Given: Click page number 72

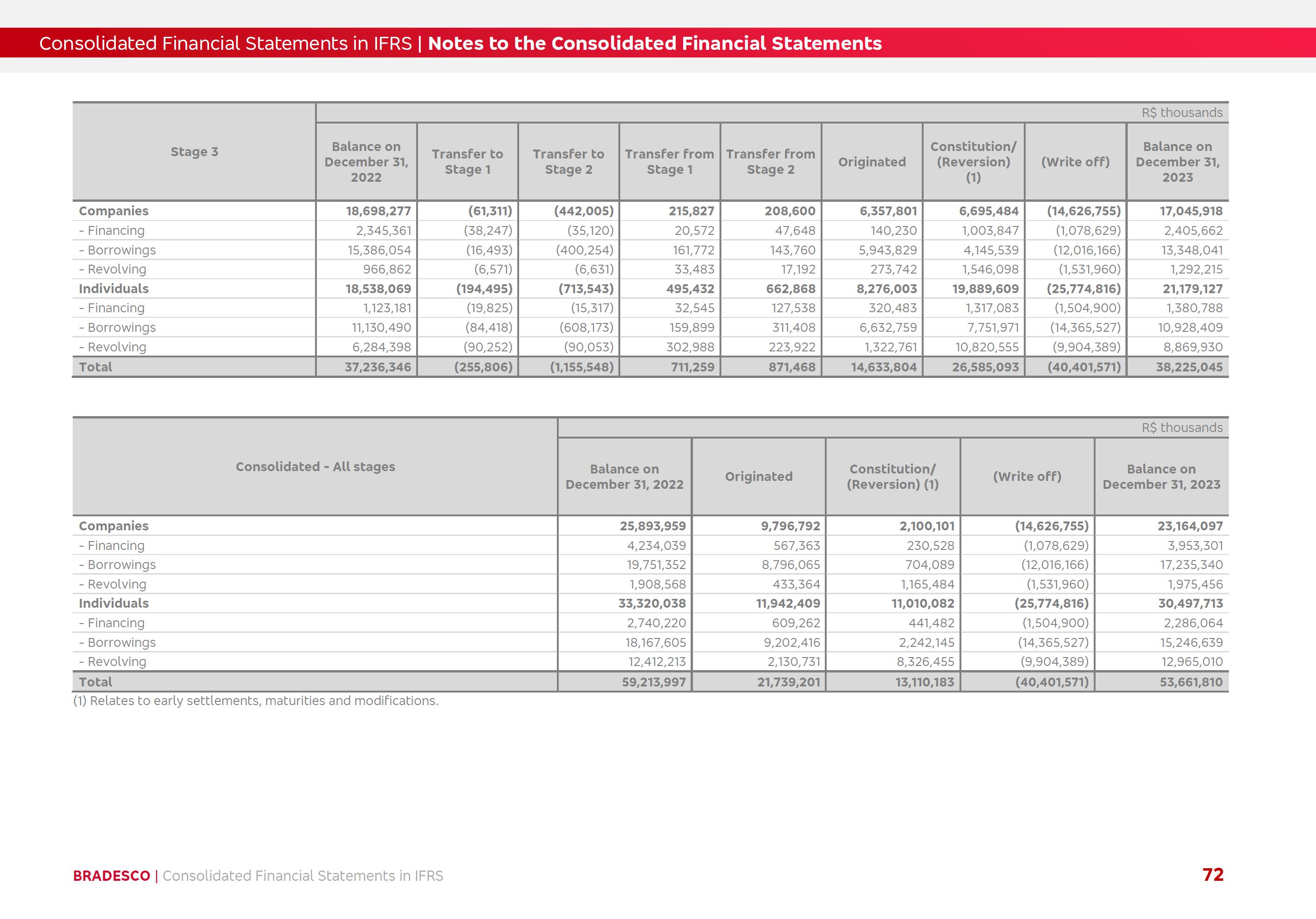Looking at the screenshot, I should pyautogui.click(x=1213, y=875).
